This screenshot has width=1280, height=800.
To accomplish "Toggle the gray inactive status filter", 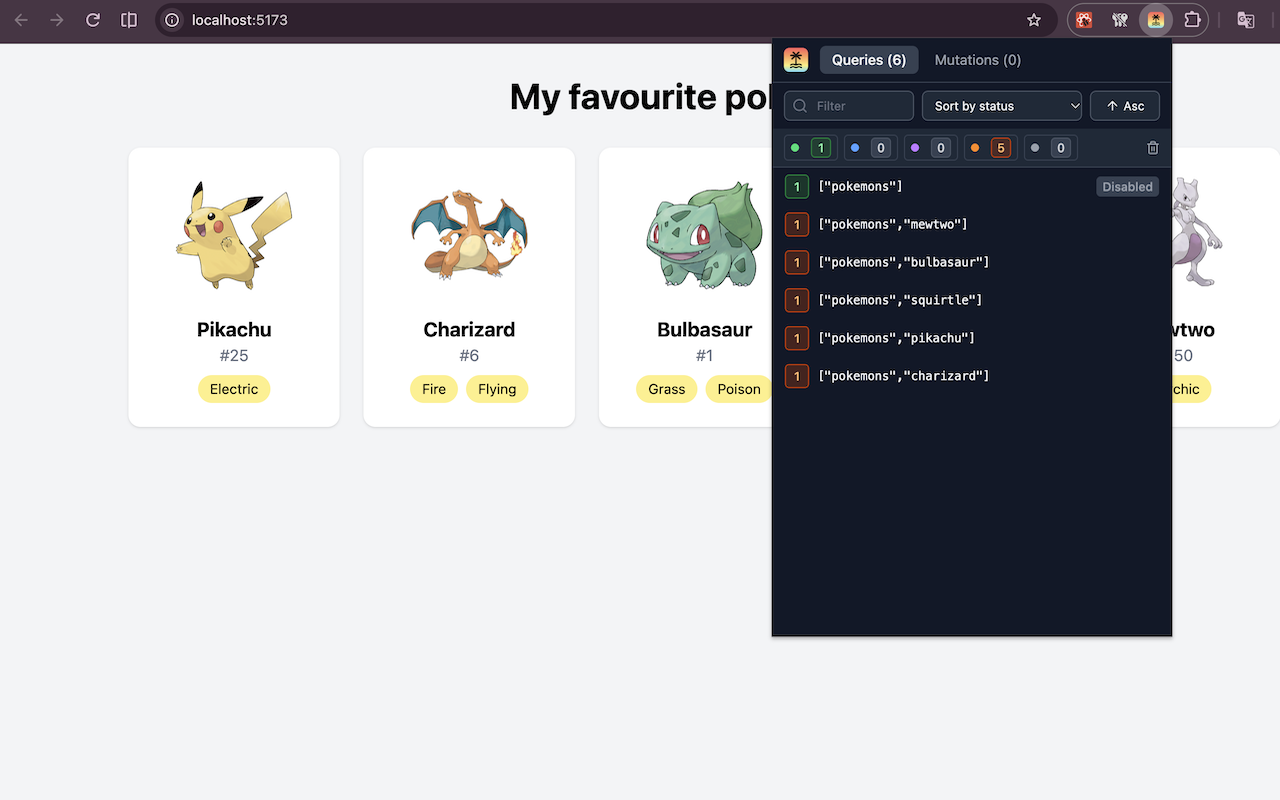I will click(1050, 148).
